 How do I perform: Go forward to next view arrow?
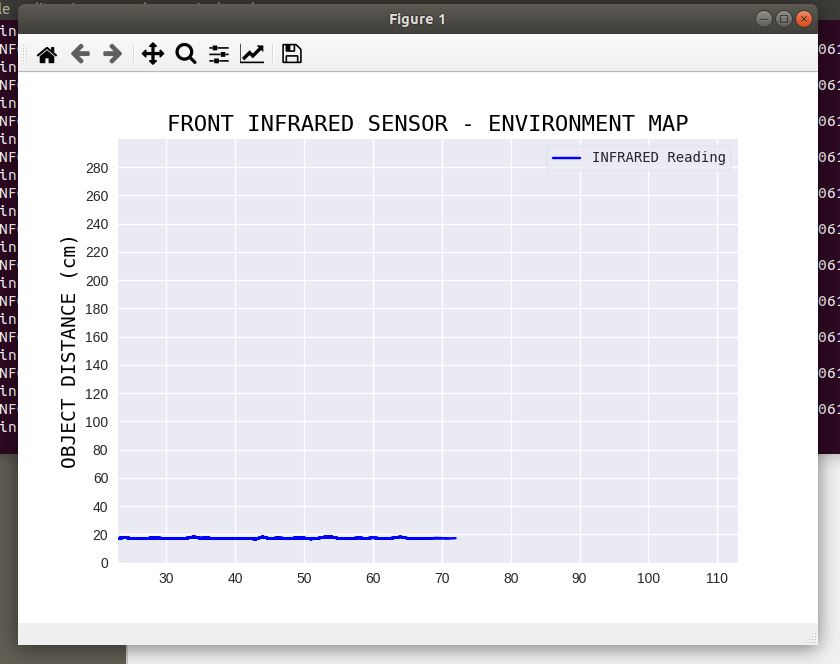pyautogui.click(x=112, y=54)
